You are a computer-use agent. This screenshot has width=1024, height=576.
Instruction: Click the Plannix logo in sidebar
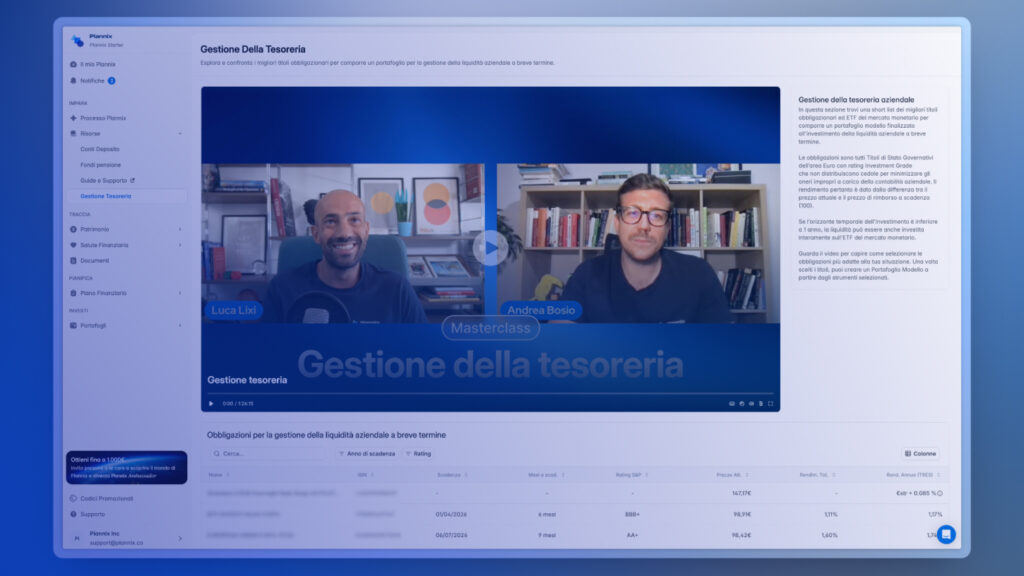point(77,41)
